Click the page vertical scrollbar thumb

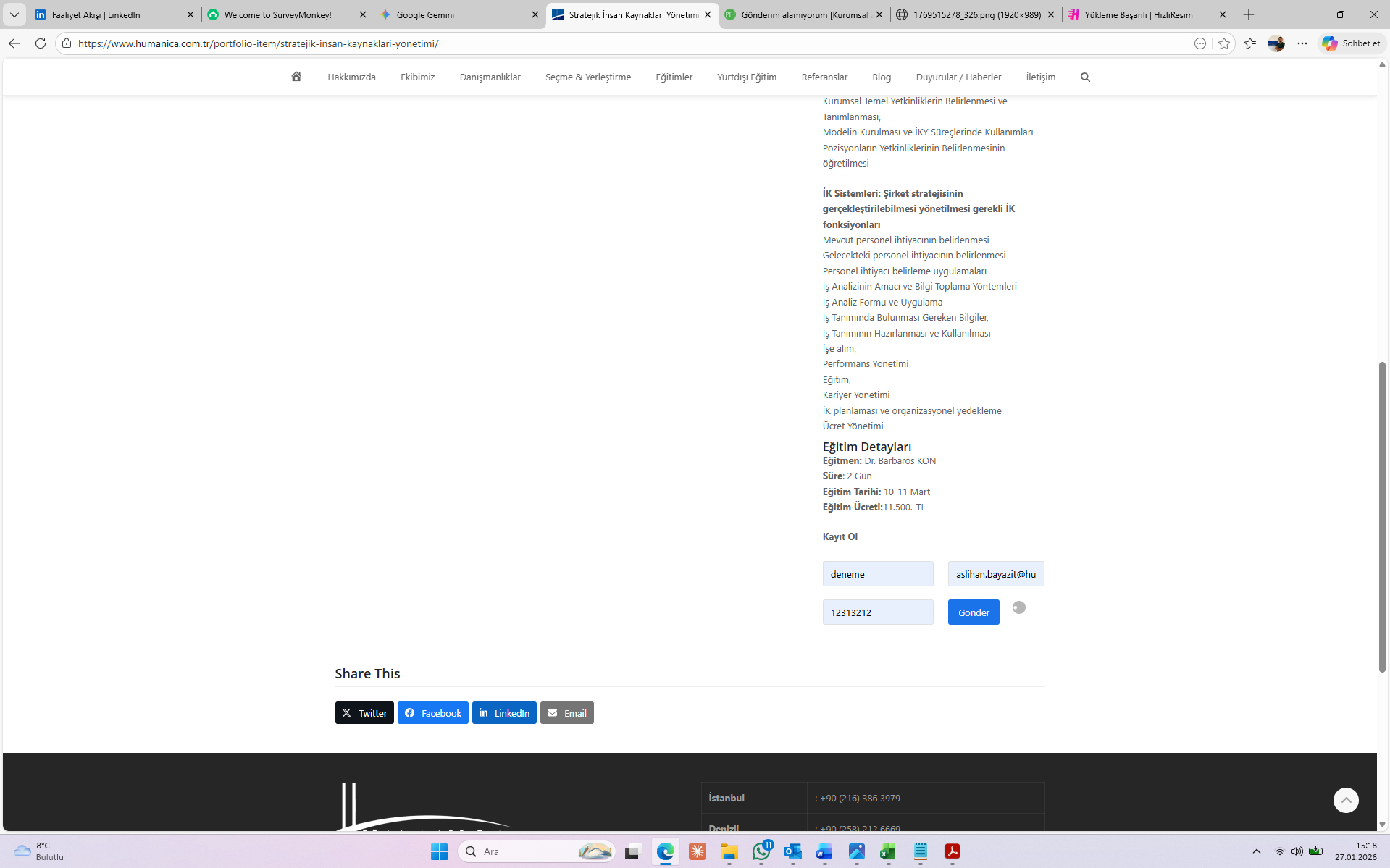click(x=1382, y=517)
